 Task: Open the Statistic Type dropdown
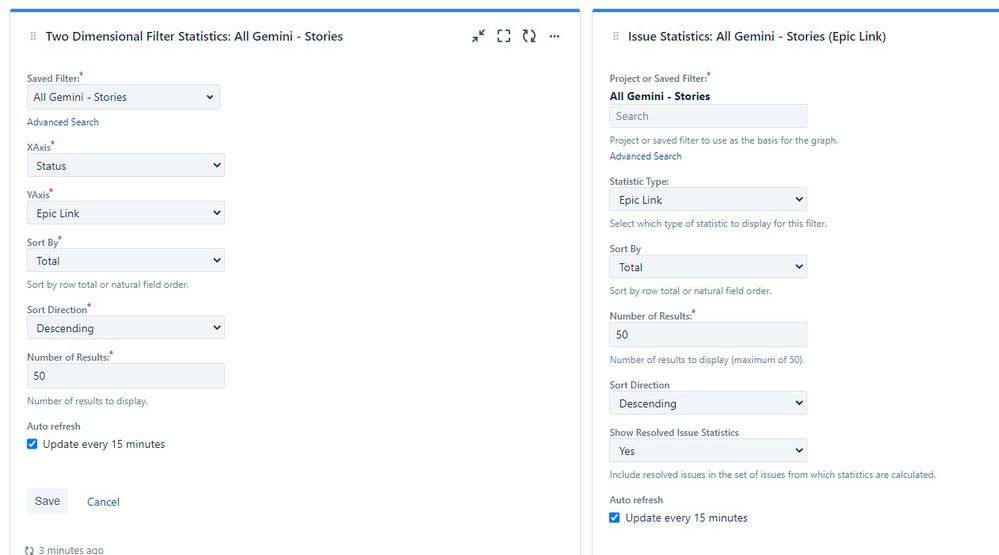(x=708, y=200)
